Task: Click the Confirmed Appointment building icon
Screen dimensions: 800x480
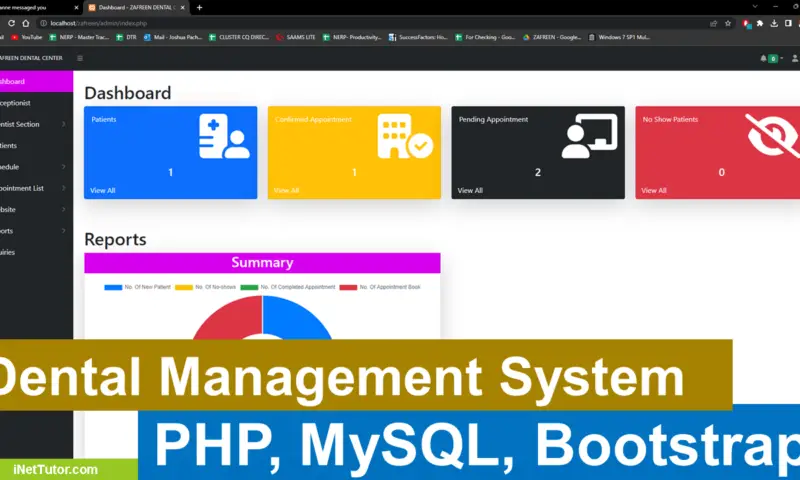Action: pyautogui.click(x=404, y=137)
